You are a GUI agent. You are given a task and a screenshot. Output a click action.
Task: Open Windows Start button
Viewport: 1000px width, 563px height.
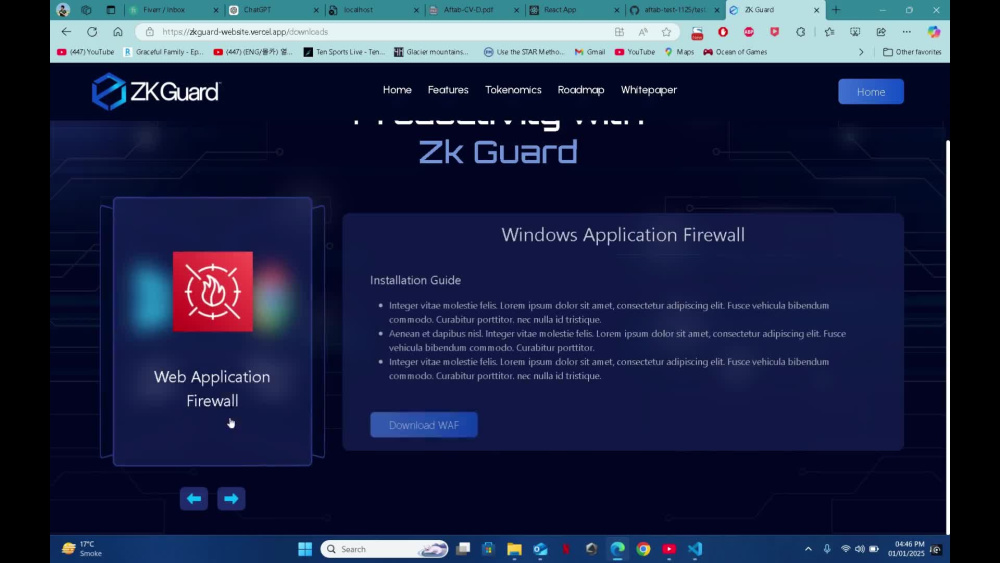click(305, 549)
